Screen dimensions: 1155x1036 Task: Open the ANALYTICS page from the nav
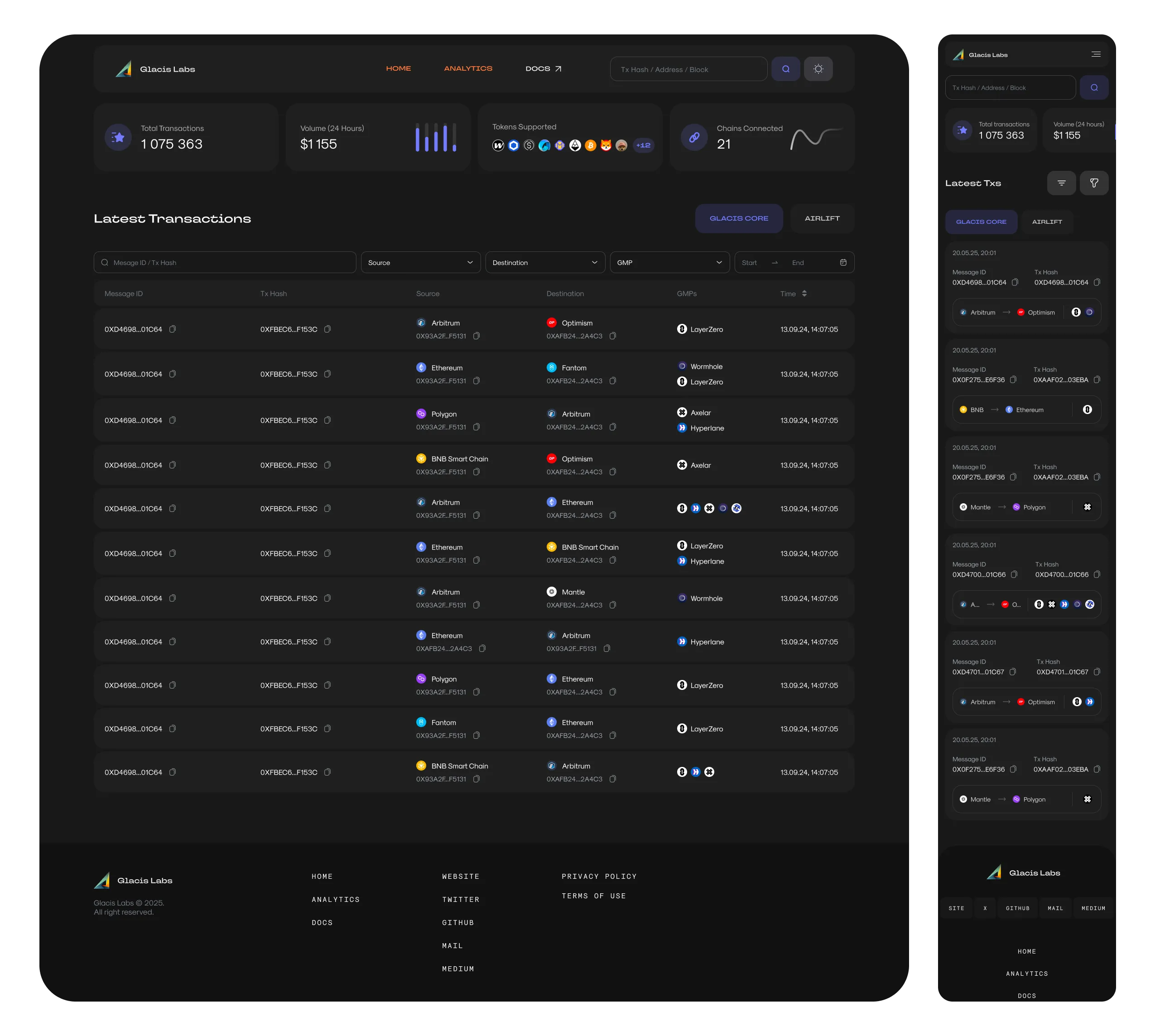(468, 68)
